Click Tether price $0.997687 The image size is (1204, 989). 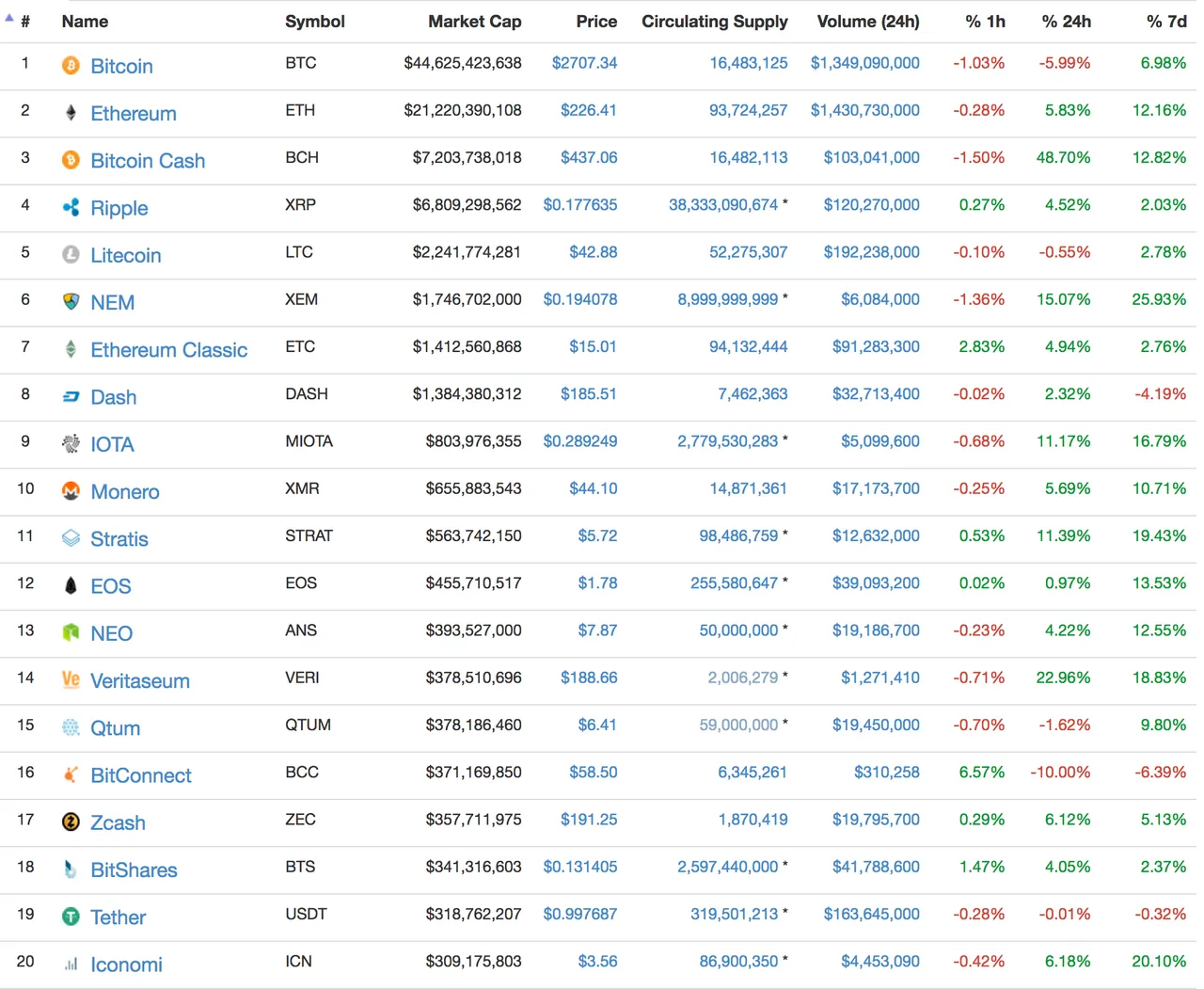(580, 914)
